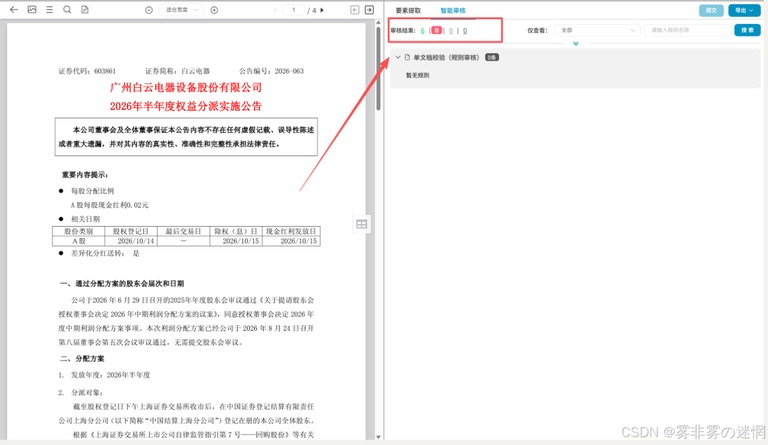This screenshot has width=768, height=445.
Task: Click the title 广州白云电器设备股份有限公司
Action: pos(186,88)
